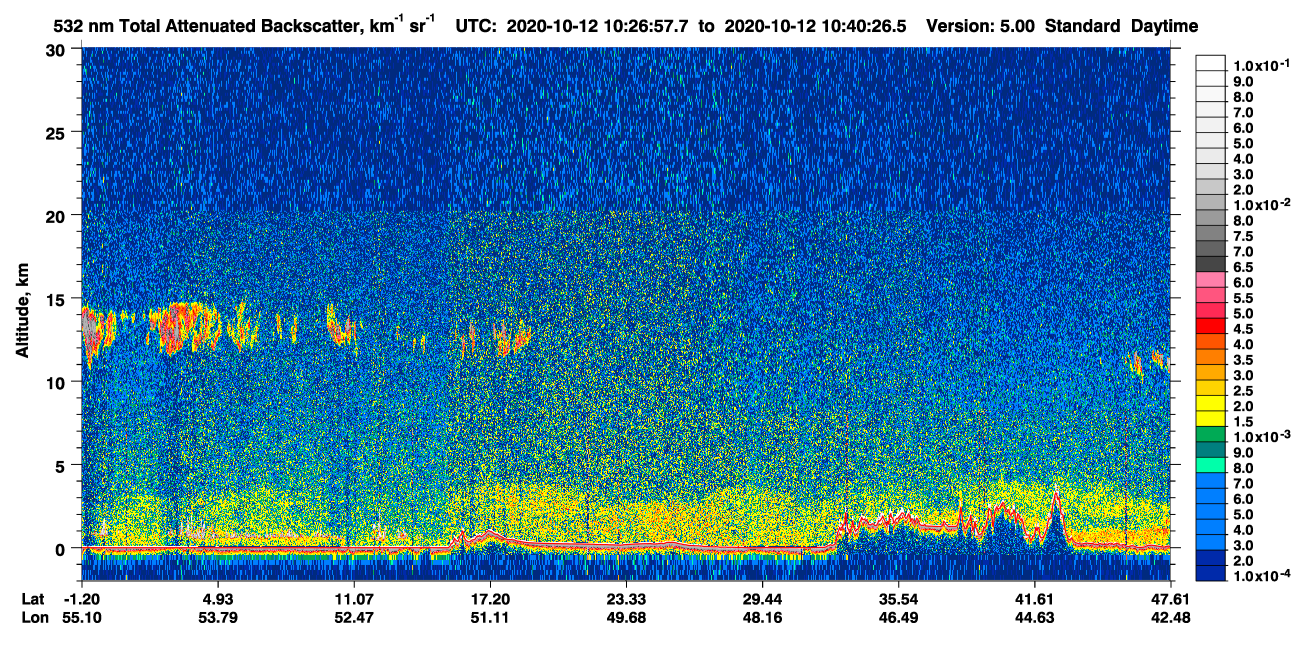
Task: Click the word 'Daytime' in the header
Action: point(1163,27)
